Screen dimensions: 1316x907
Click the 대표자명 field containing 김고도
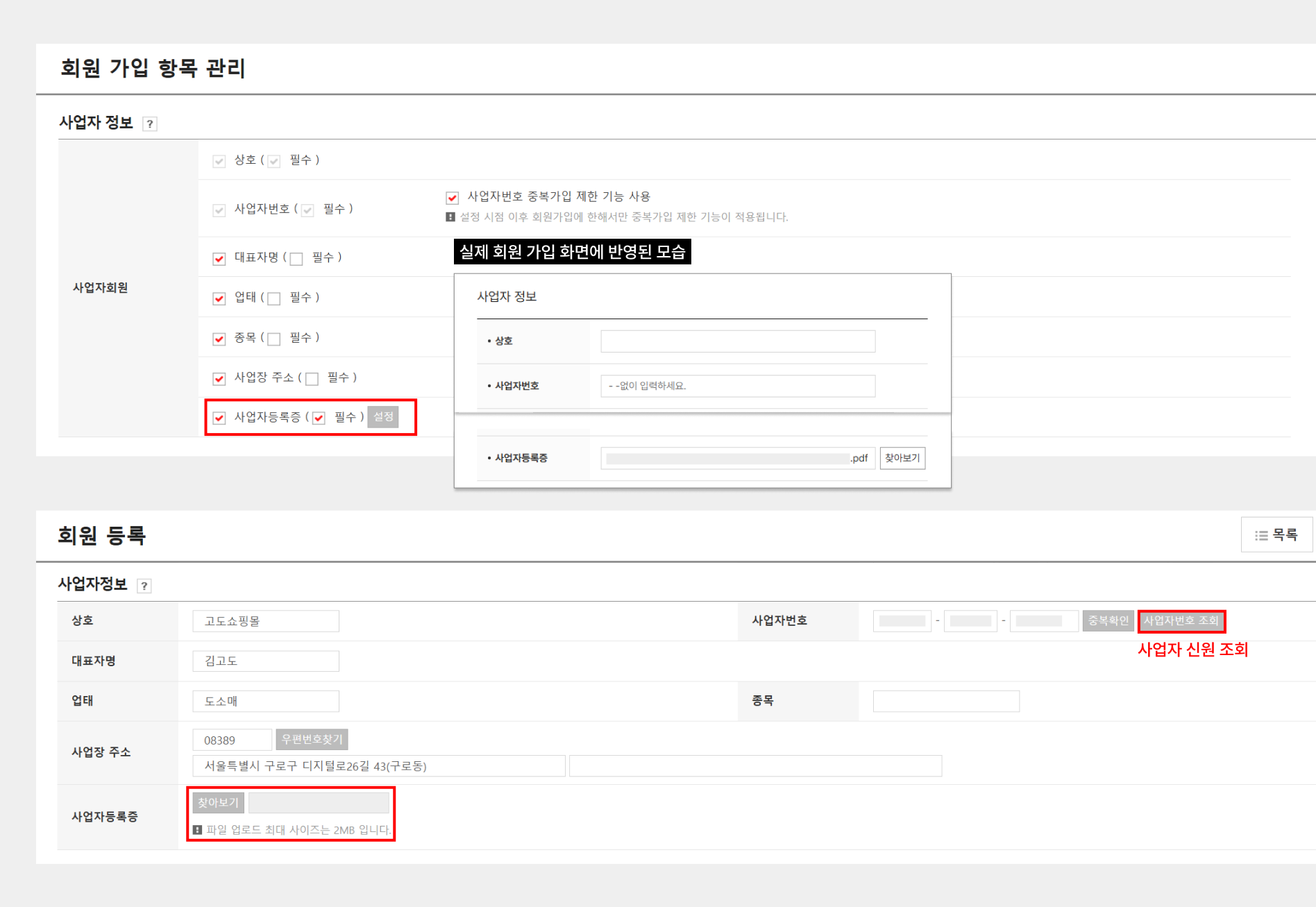point(266,661)
